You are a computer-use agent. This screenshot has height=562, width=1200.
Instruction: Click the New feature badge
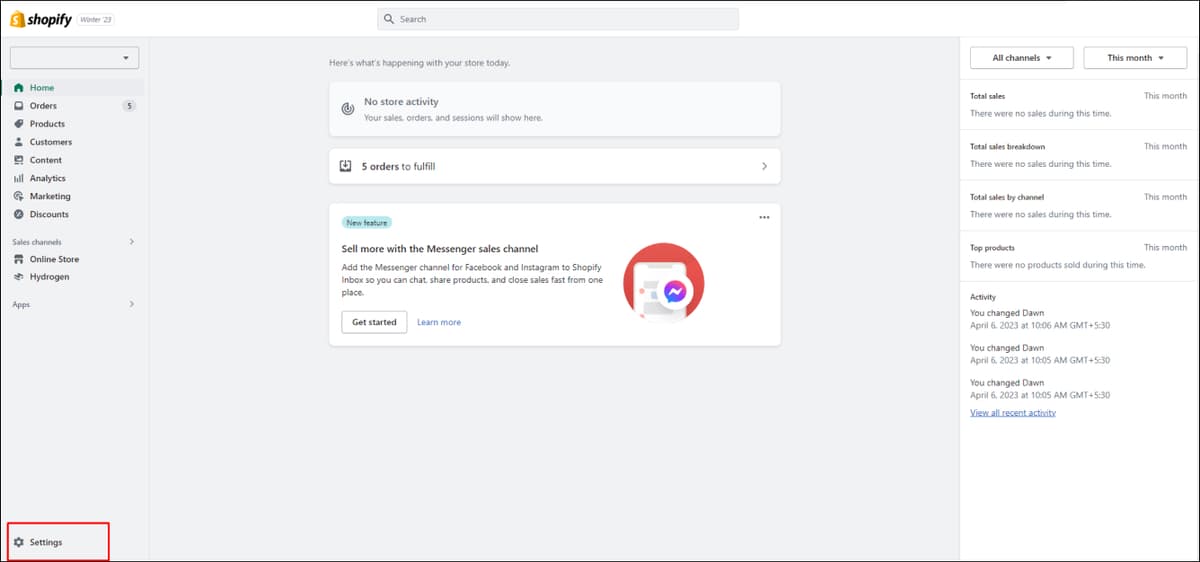click(x=366, y=223)
